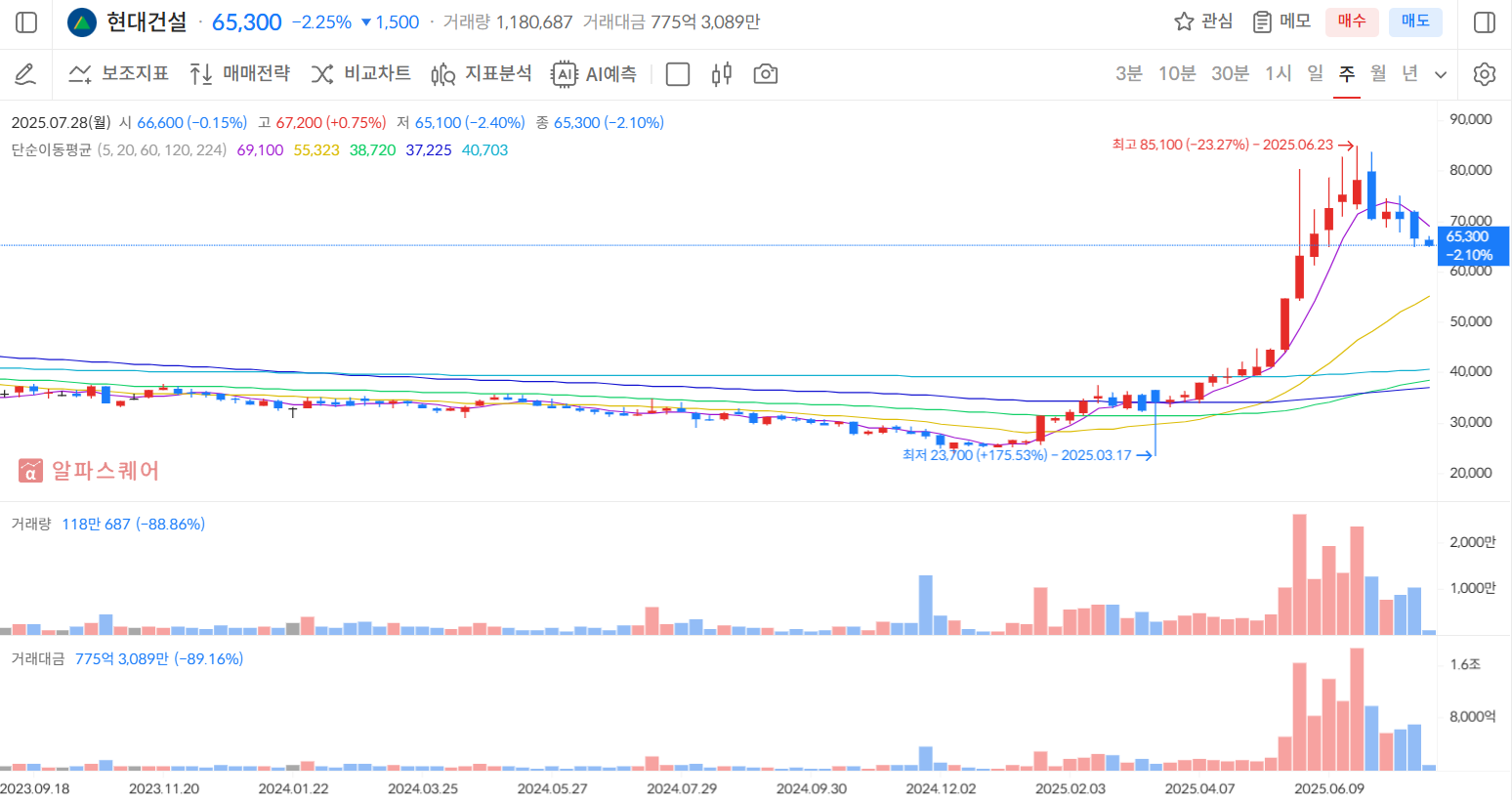Add stock to 관심 watchlist star
Screen dimensions: 1512x800
coord(1184,21)
